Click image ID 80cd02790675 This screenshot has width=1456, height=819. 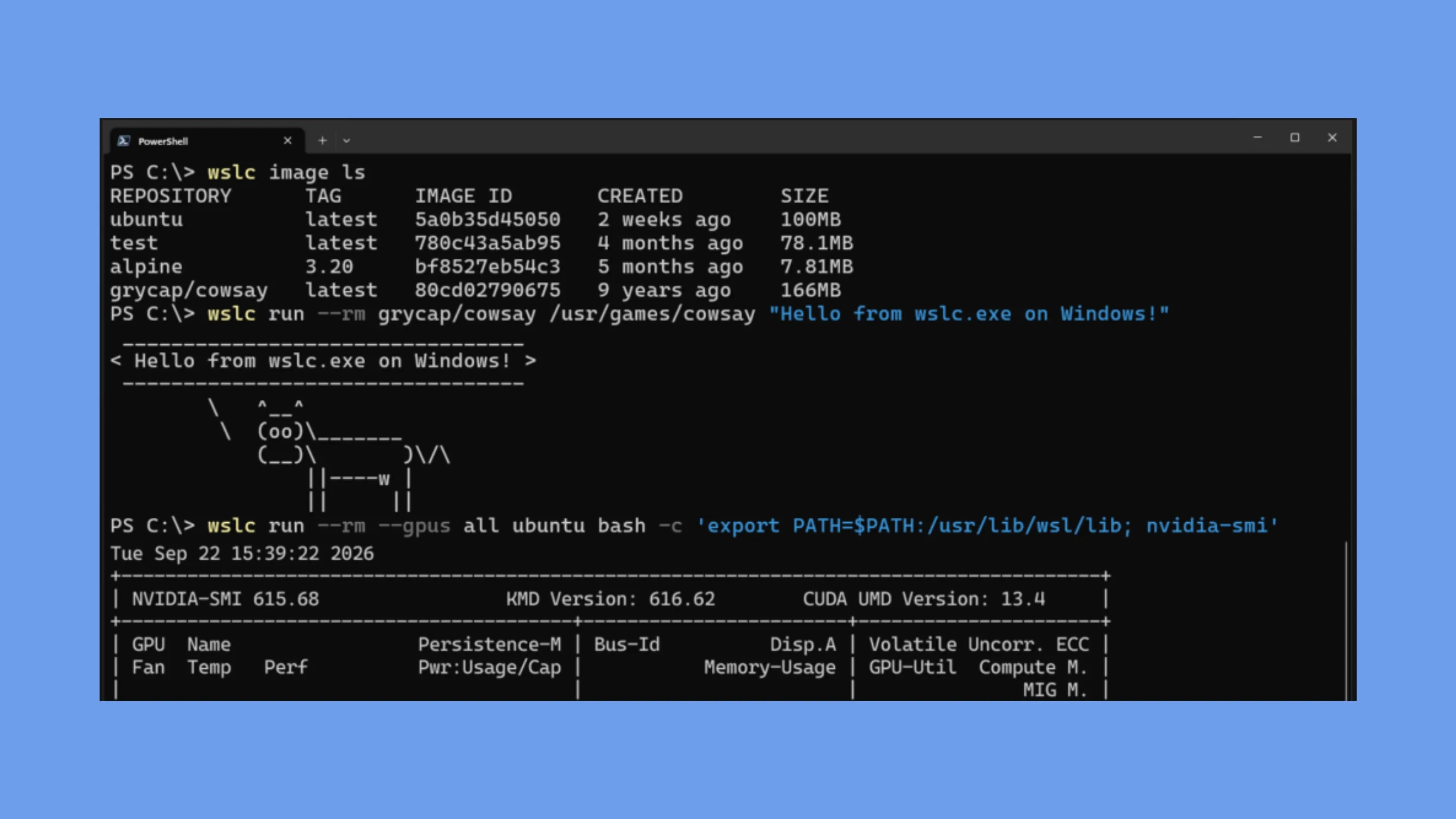[x=488, y=291]
